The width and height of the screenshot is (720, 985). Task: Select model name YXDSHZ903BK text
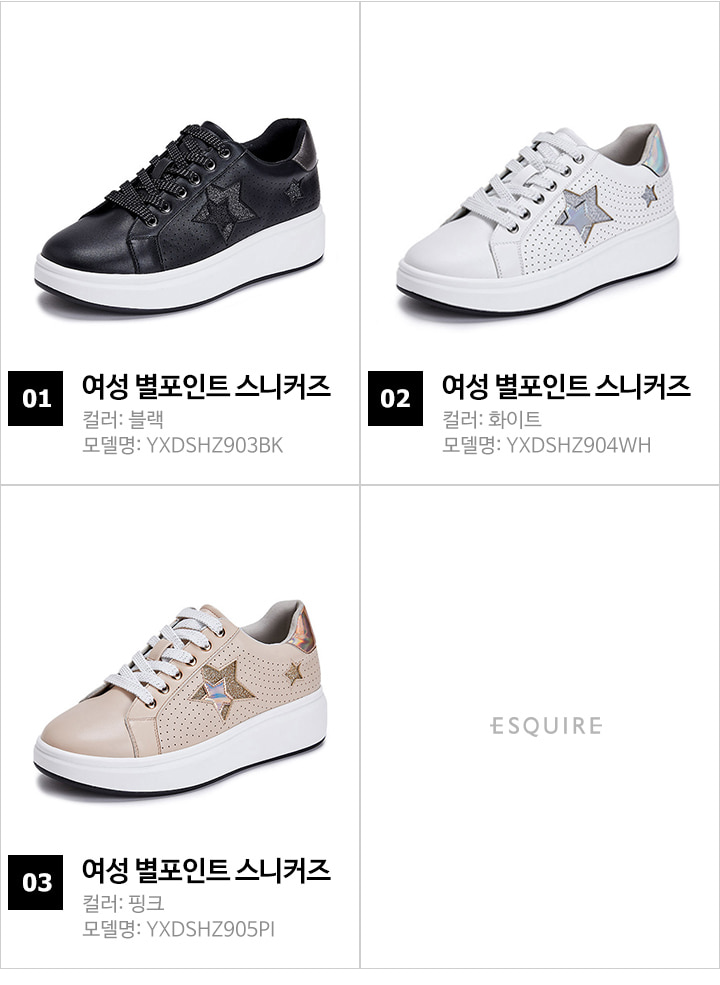point(214,445)
